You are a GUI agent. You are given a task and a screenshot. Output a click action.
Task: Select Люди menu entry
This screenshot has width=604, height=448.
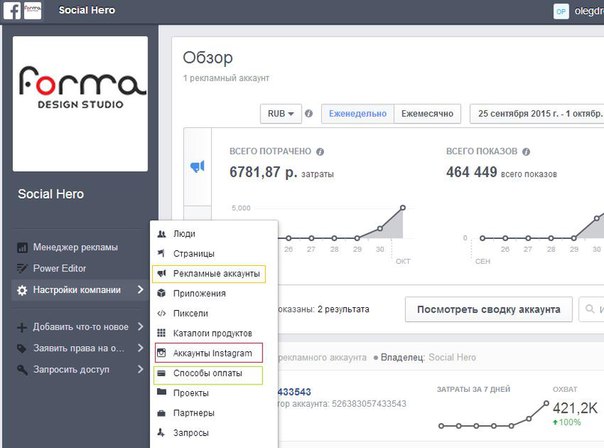214,234
